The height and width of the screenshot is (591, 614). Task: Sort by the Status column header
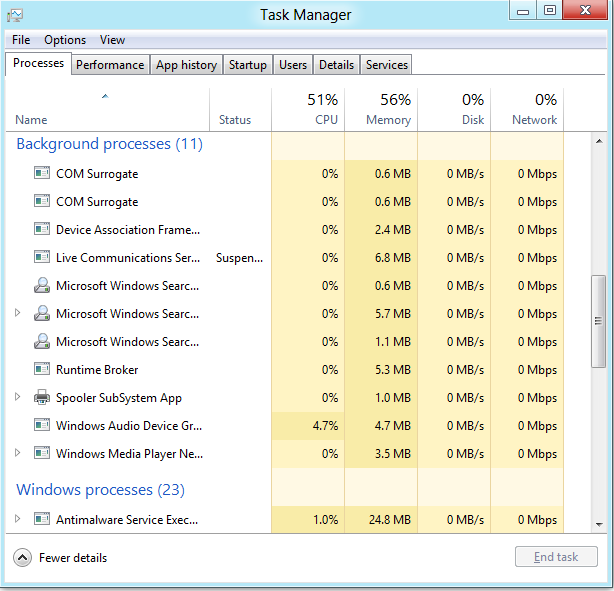point(240,110)
